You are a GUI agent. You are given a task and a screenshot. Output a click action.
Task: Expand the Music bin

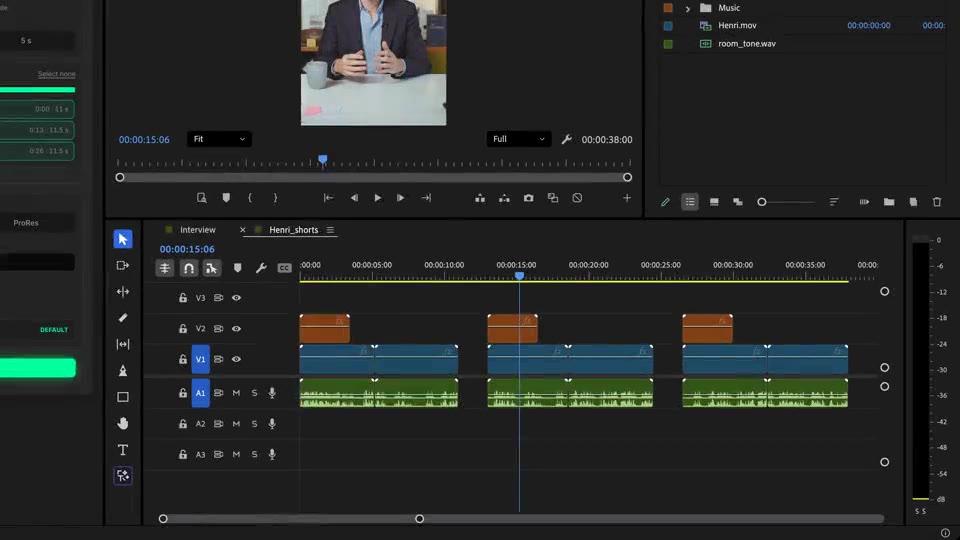(x=688, y=8)
